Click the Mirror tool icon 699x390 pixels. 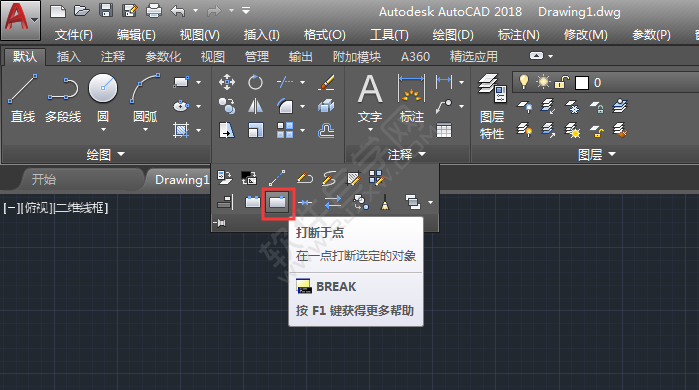(x=255, y=106)
